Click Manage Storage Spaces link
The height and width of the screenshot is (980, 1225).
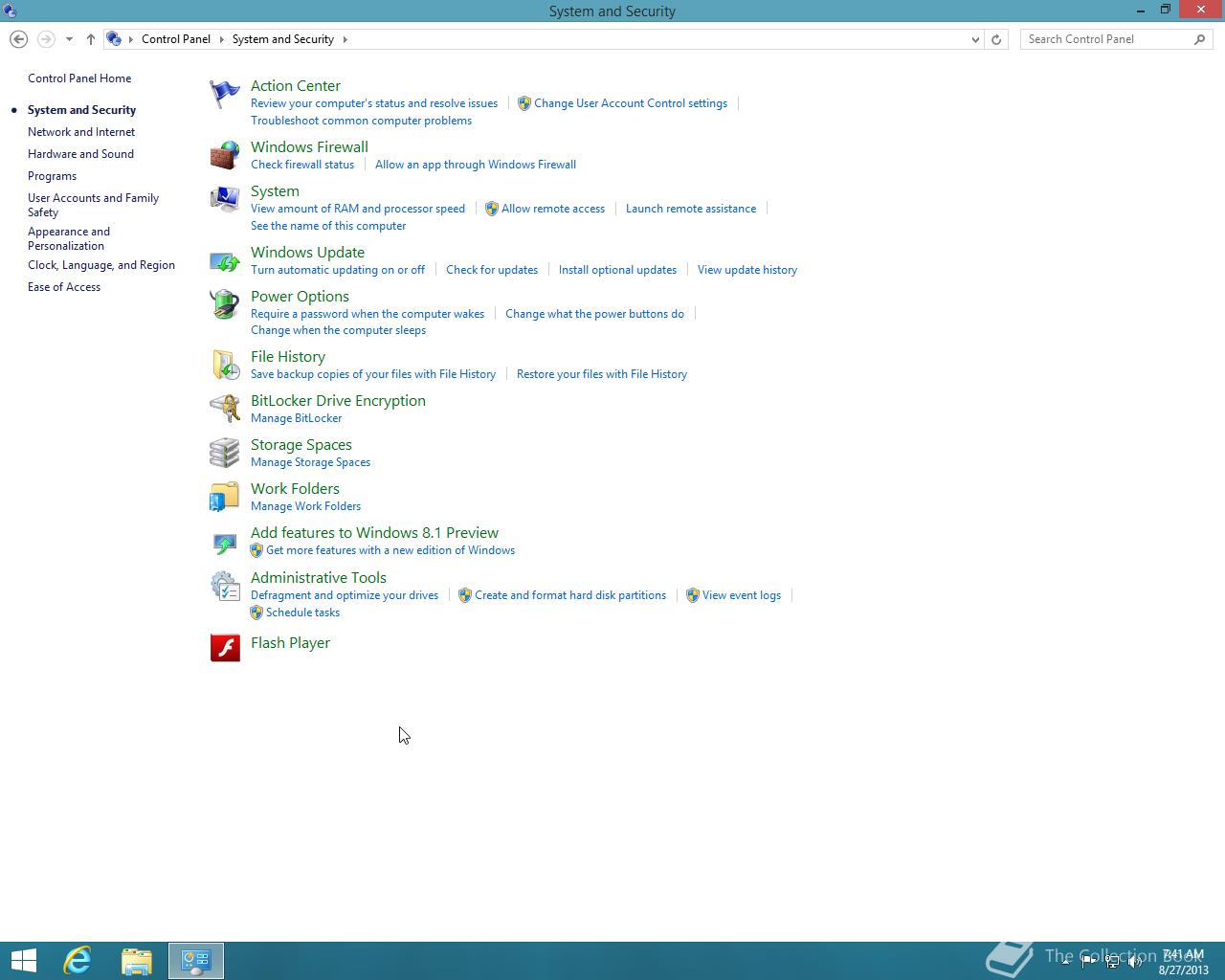click(310, 462)
